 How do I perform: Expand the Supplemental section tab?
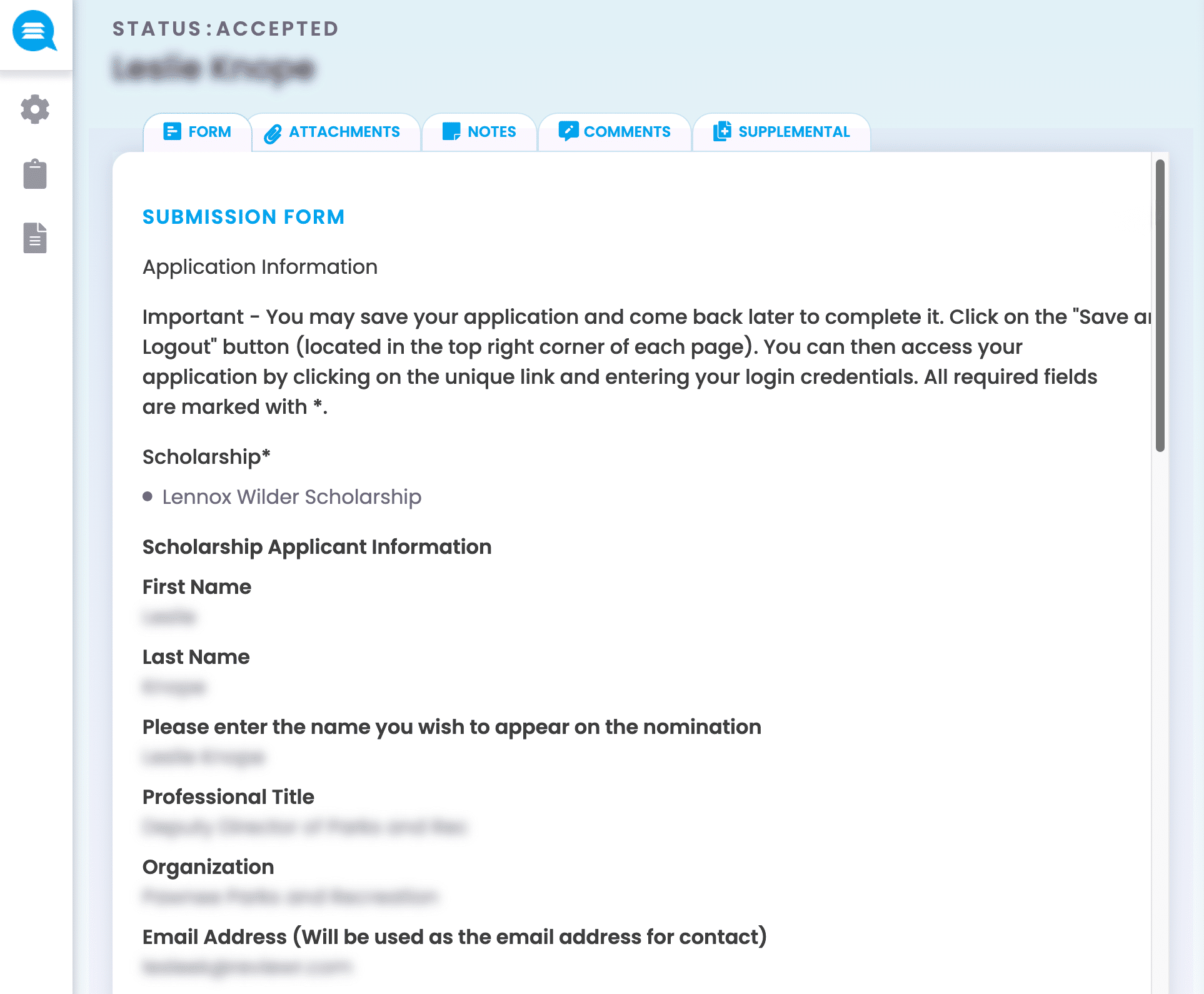781,131
